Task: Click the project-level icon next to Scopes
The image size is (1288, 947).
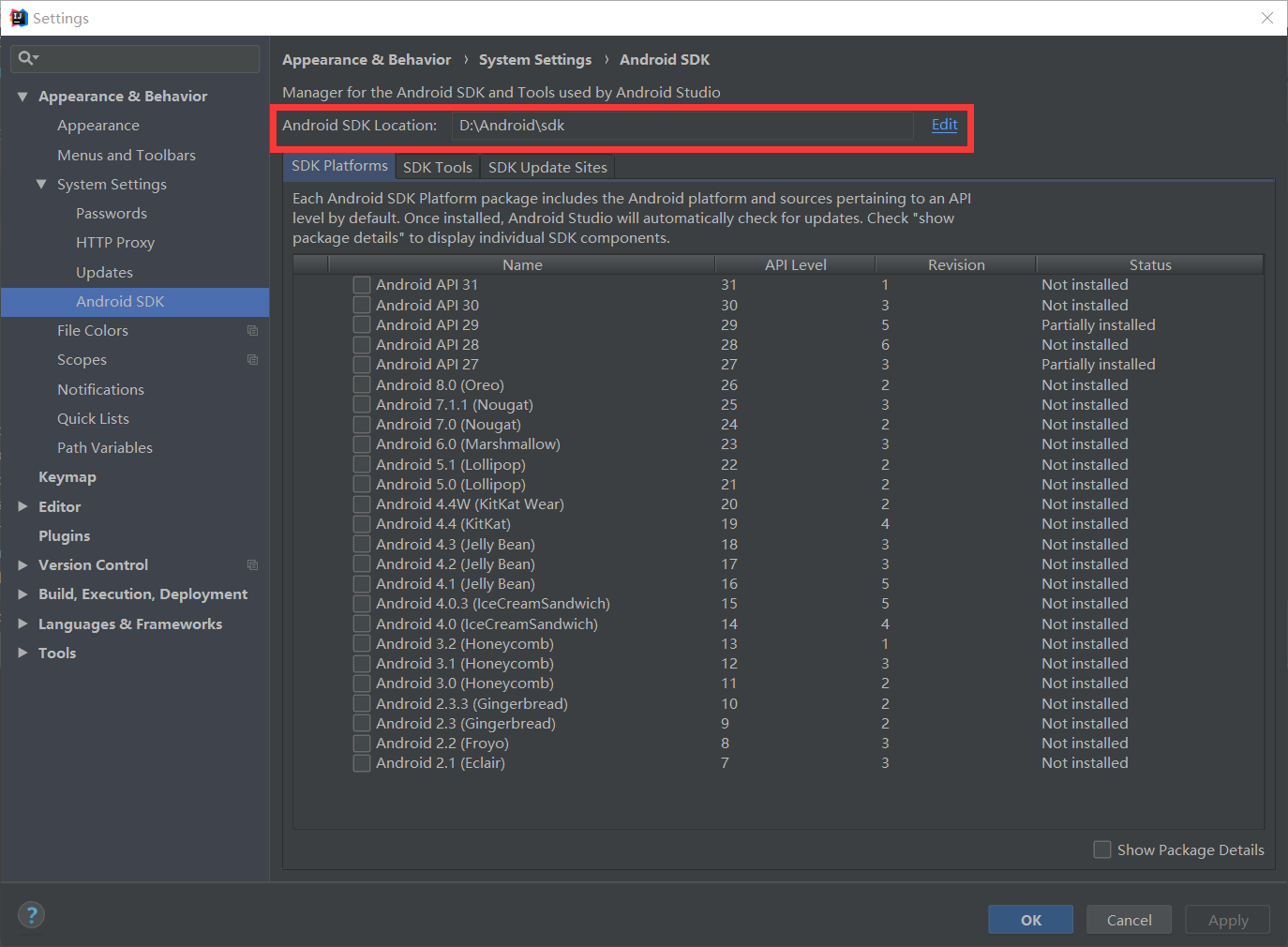Action: tap(252, 359)
